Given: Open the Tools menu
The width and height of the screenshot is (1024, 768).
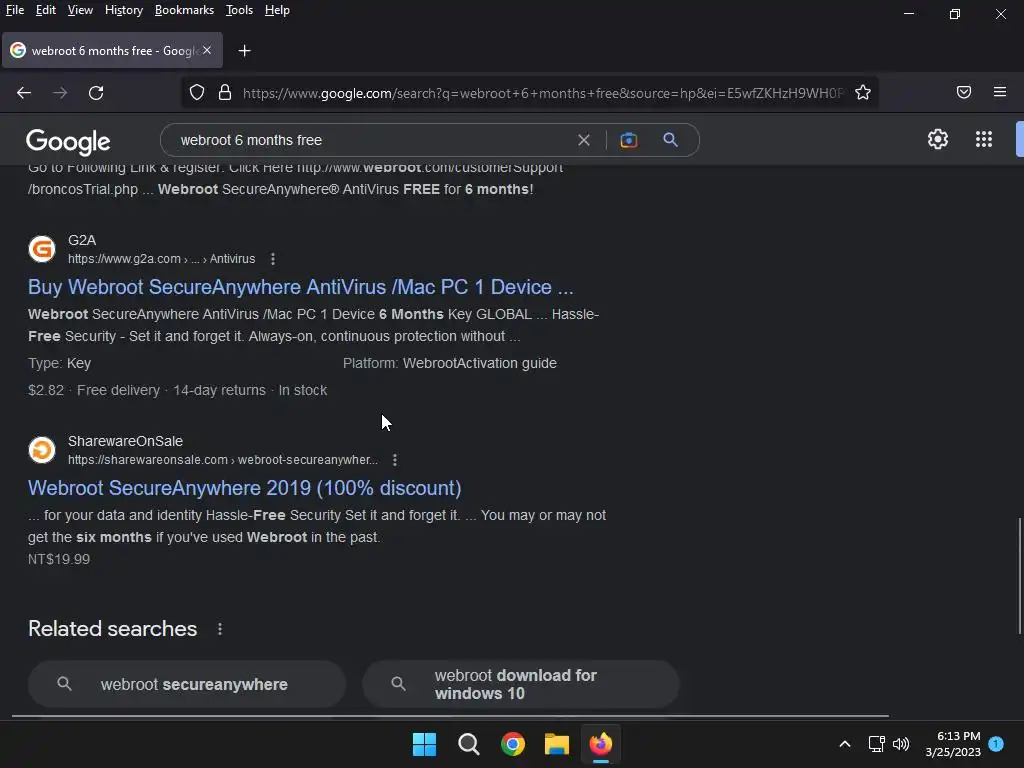Looking at the screenshot, I should tap(239, 10).
